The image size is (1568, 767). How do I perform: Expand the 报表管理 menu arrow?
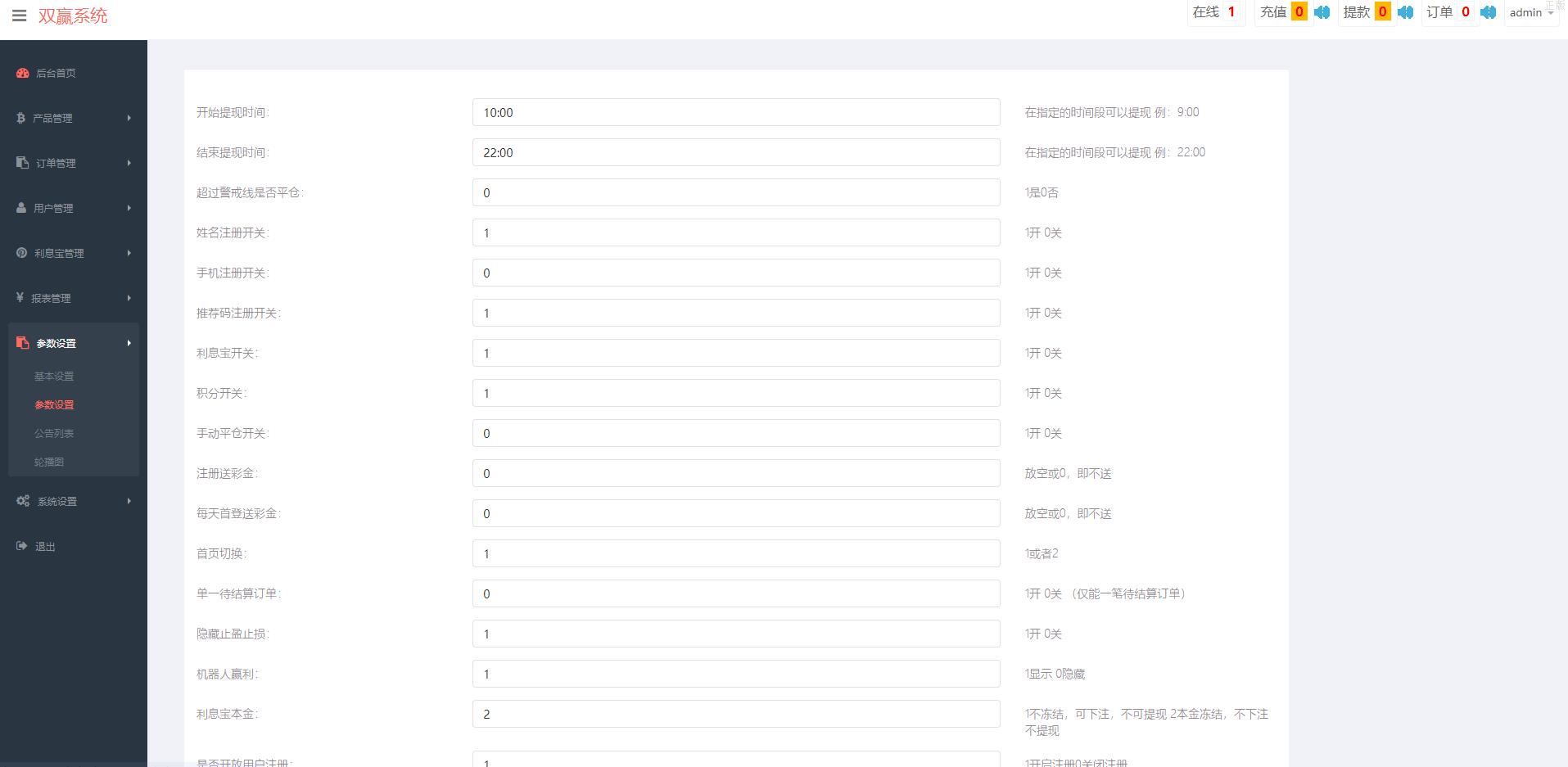tap(129, 298)
